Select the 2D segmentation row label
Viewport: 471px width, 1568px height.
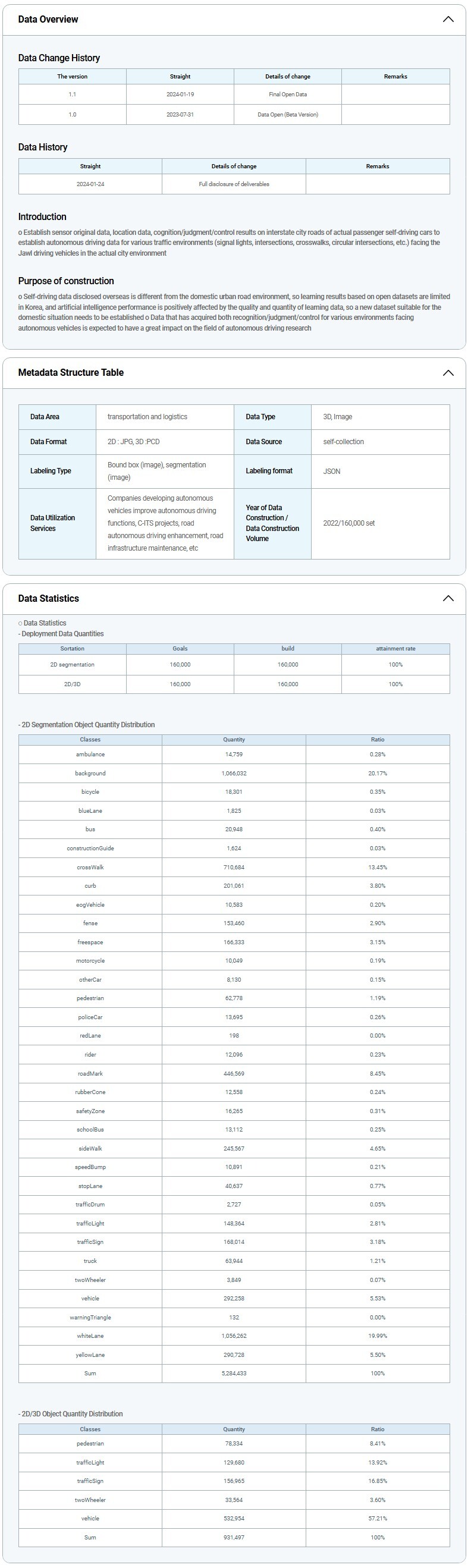coord(73,665)
